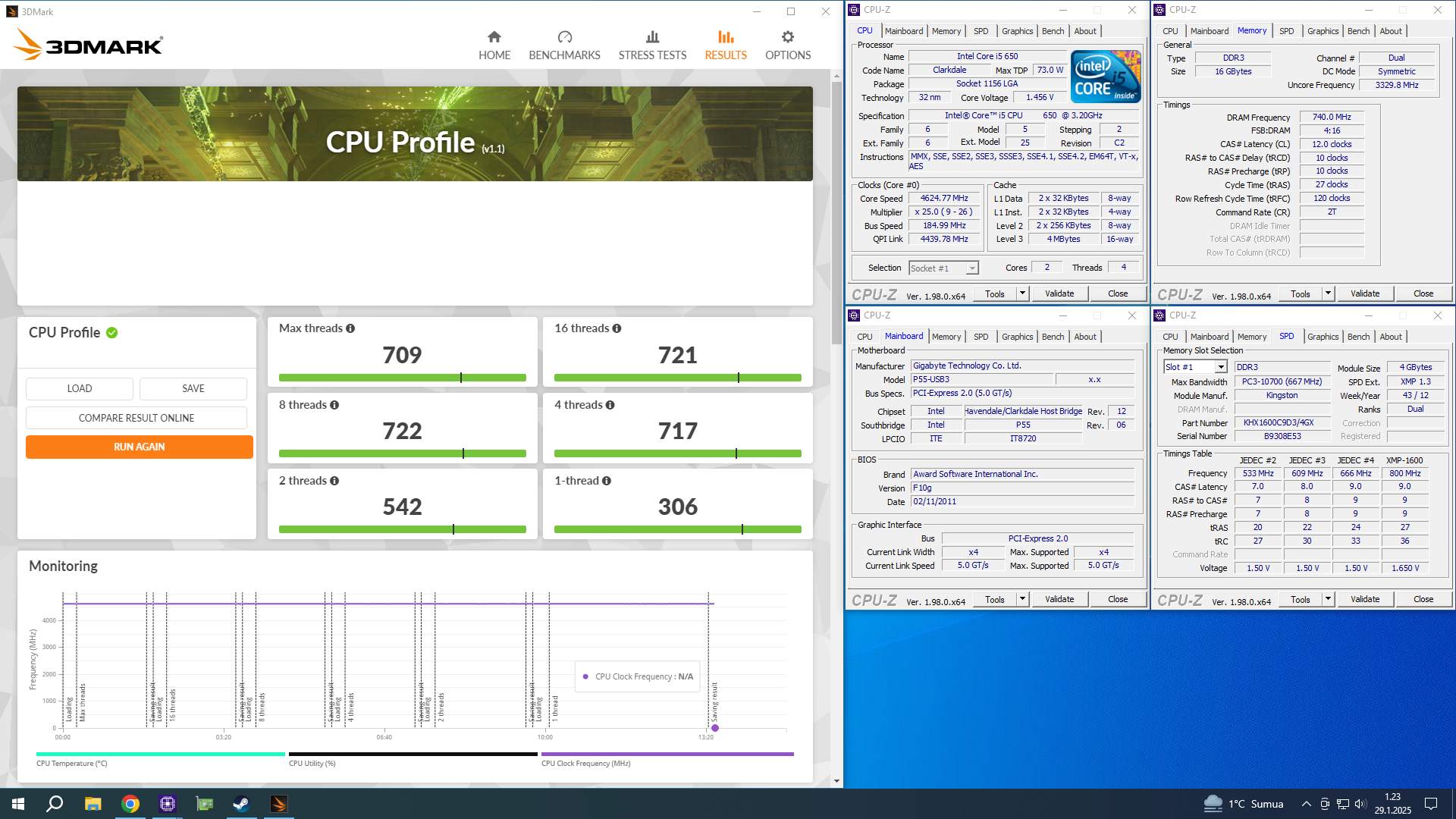Click the SAVE result button
Viewport: 1456px width, 819px height.
(193, 388)
